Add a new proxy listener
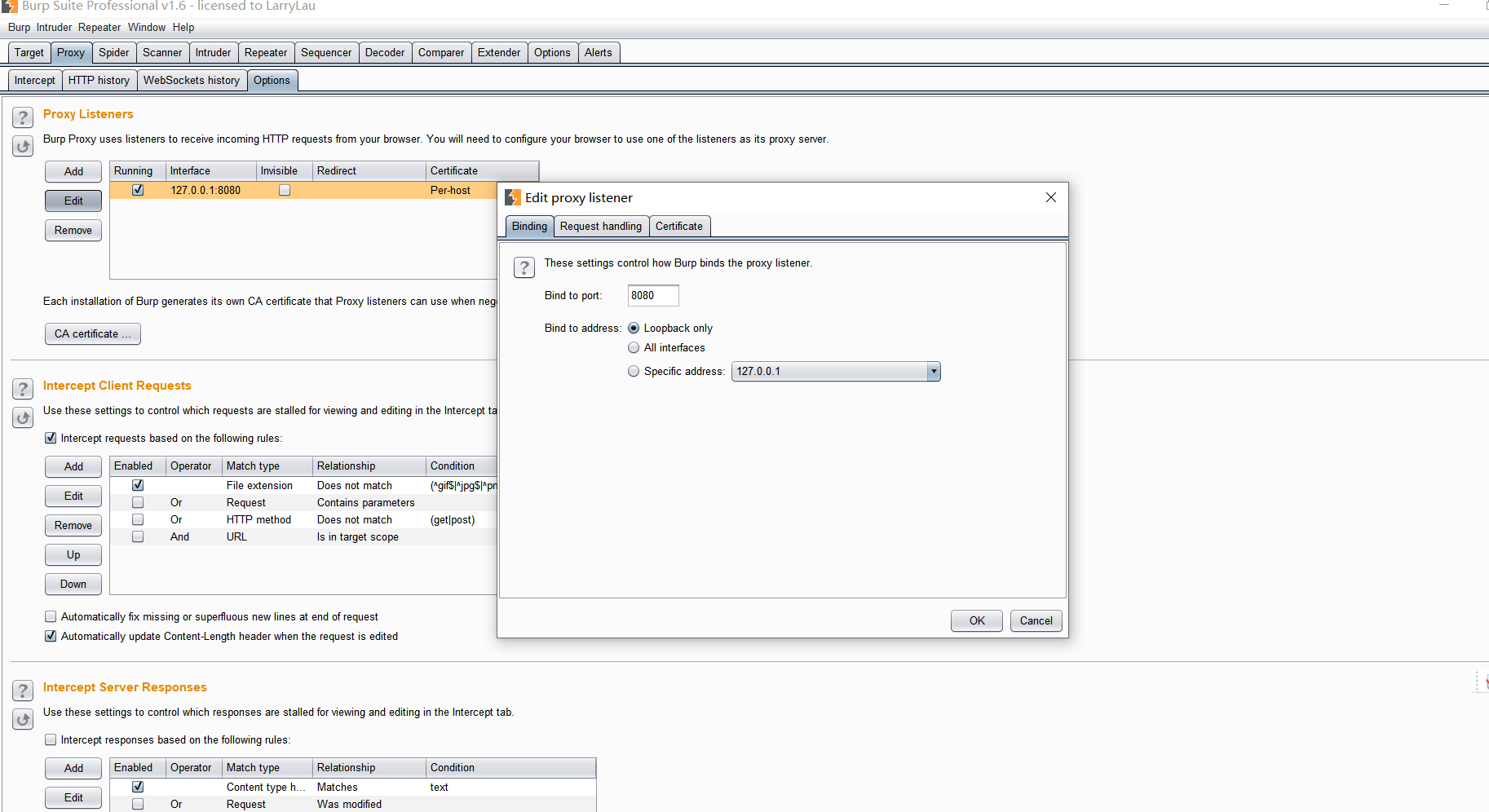Viewport: 1489px width, 812px height. 73,171
